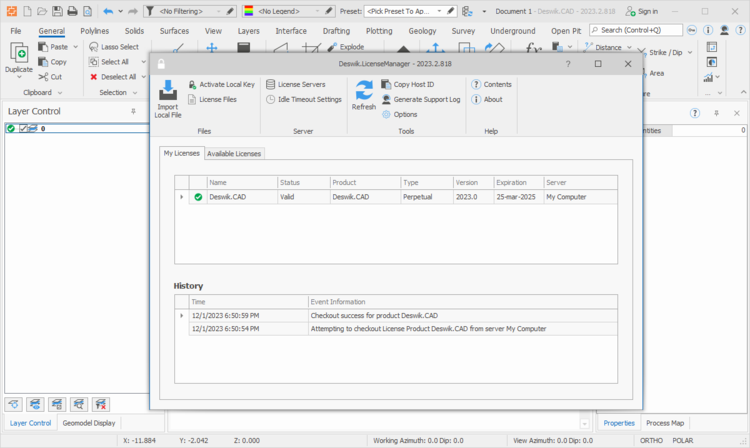The height and width of the screenshot is (448, 750).
Task: Collapse the ribbon with the chevron
Action: [743, 92]
